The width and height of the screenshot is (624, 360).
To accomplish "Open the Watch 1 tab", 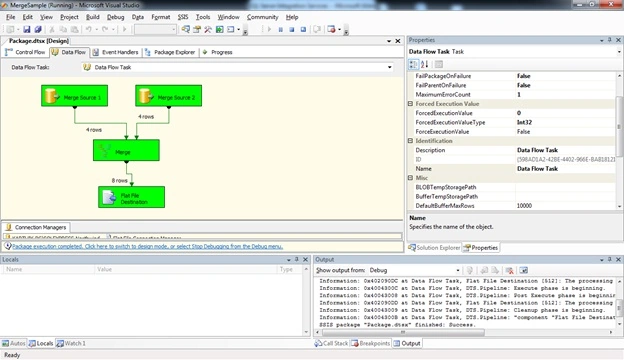I will pyautogui.click(x=71, y=343).
